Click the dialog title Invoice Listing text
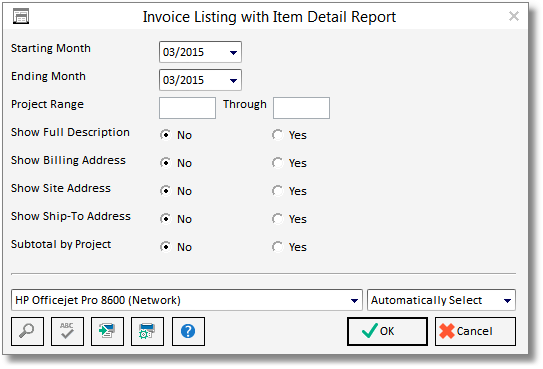Screen dimensions: 543x369 269,17
